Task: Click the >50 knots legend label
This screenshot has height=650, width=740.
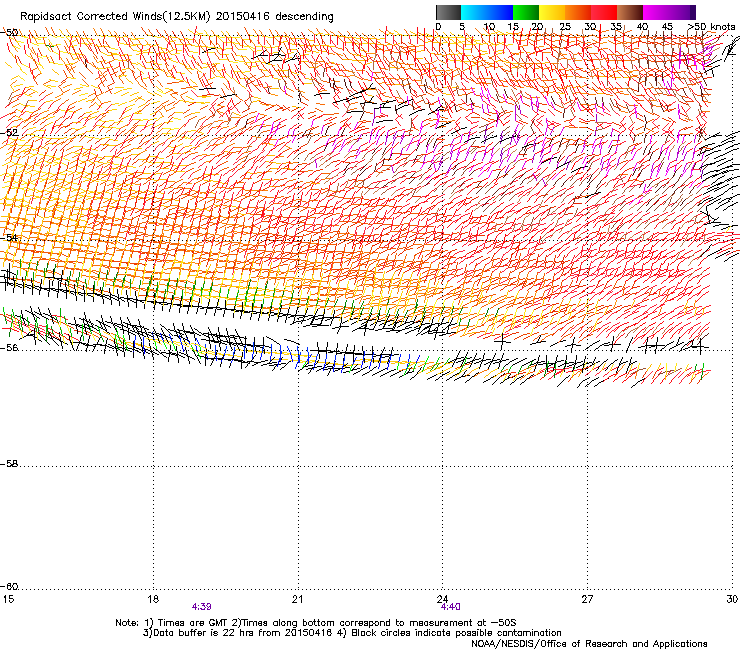Action: pyautogui.click(x=711, y=27)
